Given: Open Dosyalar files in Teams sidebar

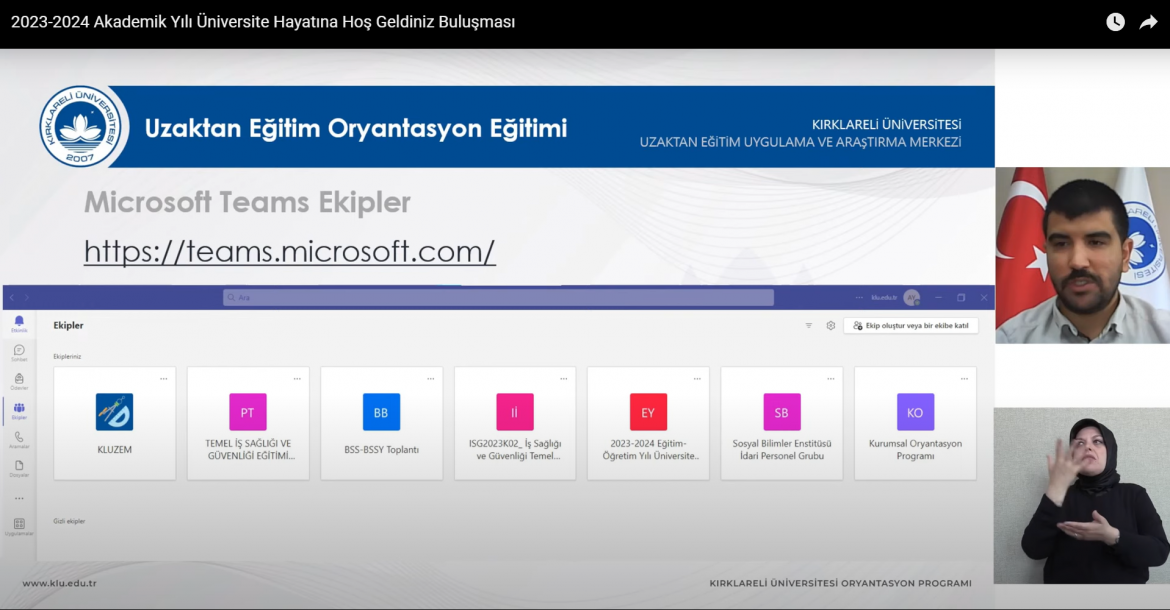Looking at the screenshot, I should coord(19,468).
